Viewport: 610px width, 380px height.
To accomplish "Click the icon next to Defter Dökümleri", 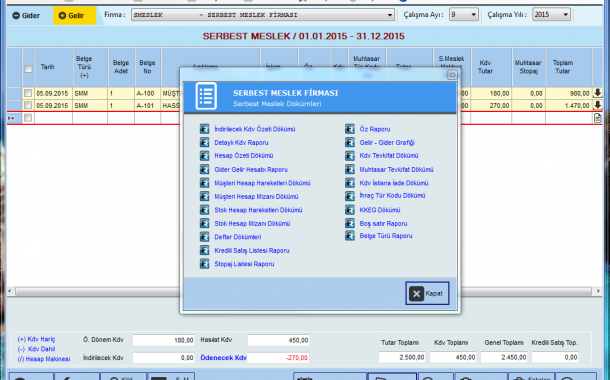I will (x=205, y=237).
